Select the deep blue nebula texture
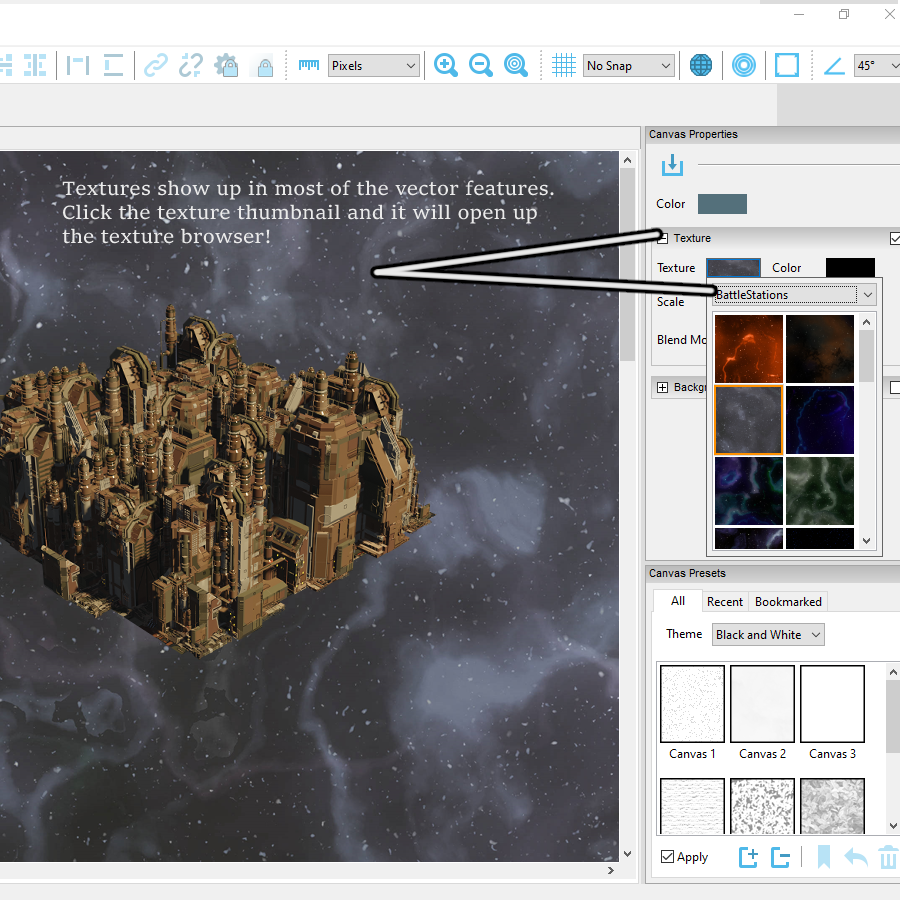Screen dimensions: 900x900 pyautogui.click(x=820, y=420)
